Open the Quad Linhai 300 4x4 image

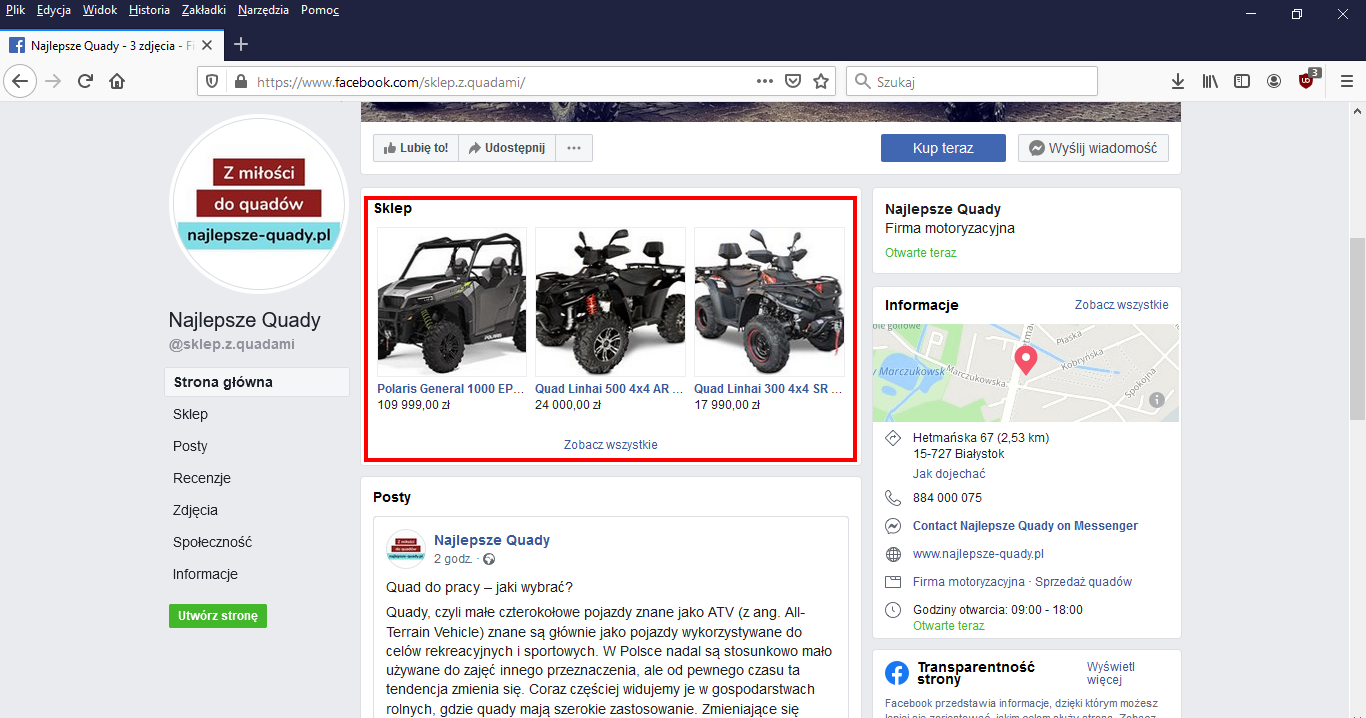tap(769, 302)
